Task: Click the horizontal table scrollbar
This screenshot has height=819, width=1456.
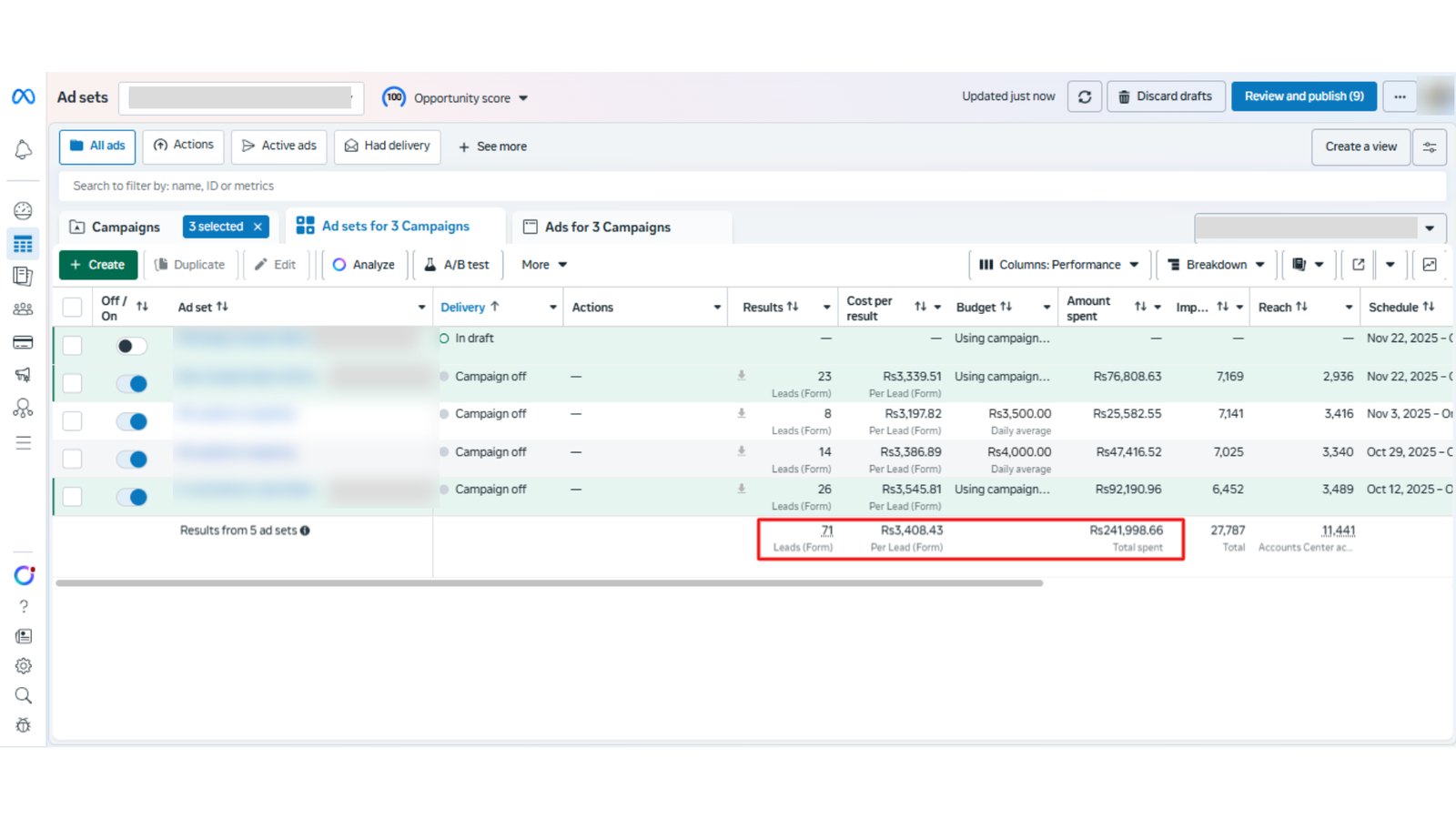Action: 550,583
